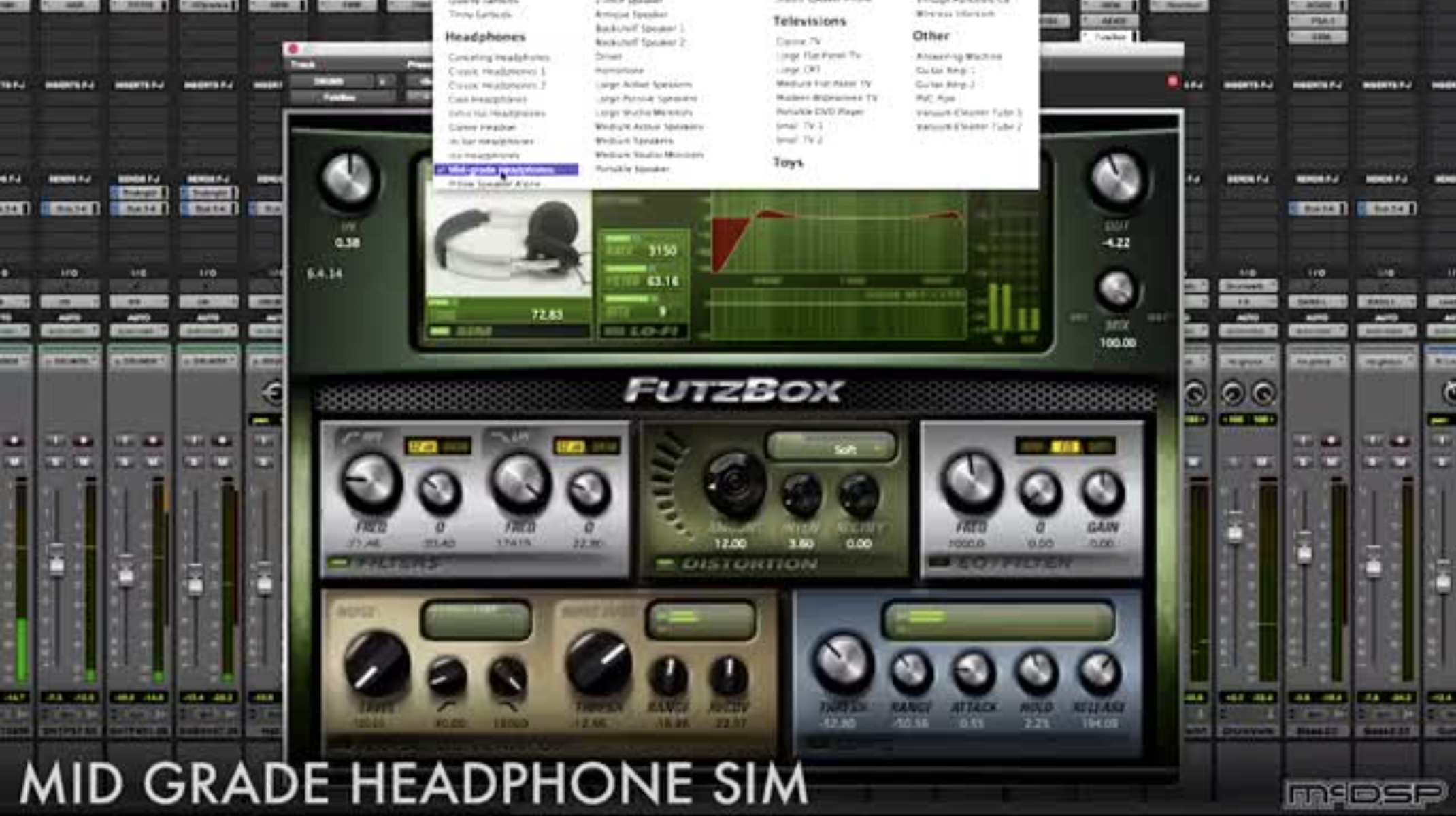Click the red target button in plugin header
The height and width of the screenshot is (816, 1456).
pos(1172,82)
